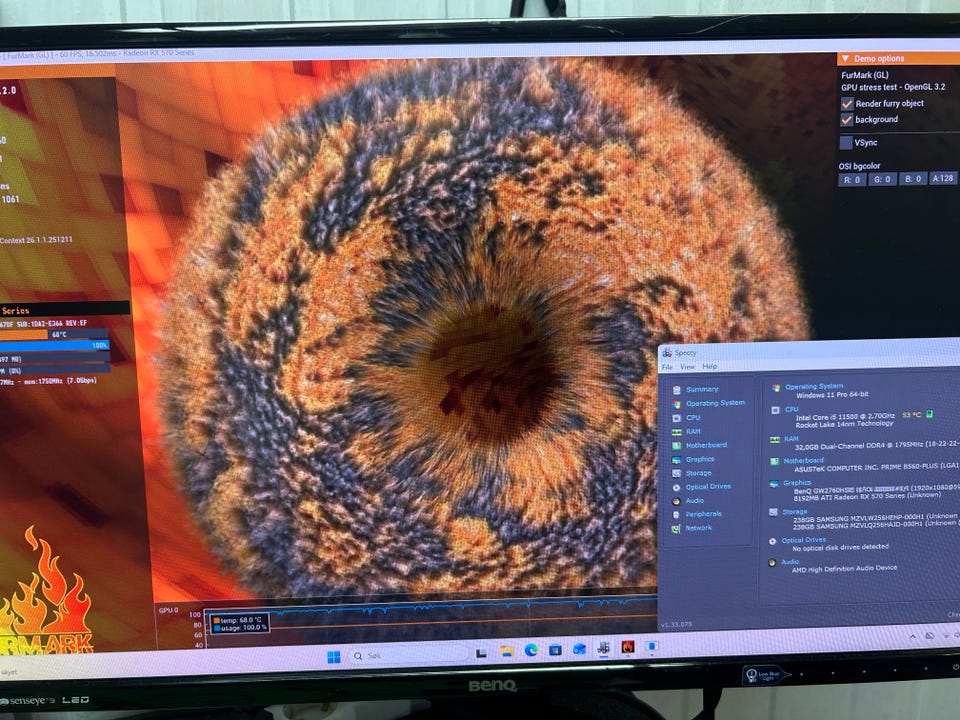Open the View menu in Speccy
This screenshot has width=960, height=720.
point(688,367)
